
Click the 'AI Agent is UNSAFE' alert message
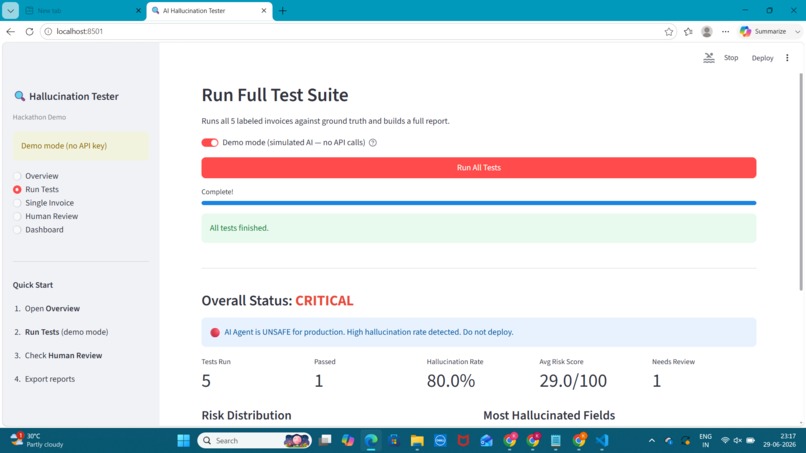point(479,332)
